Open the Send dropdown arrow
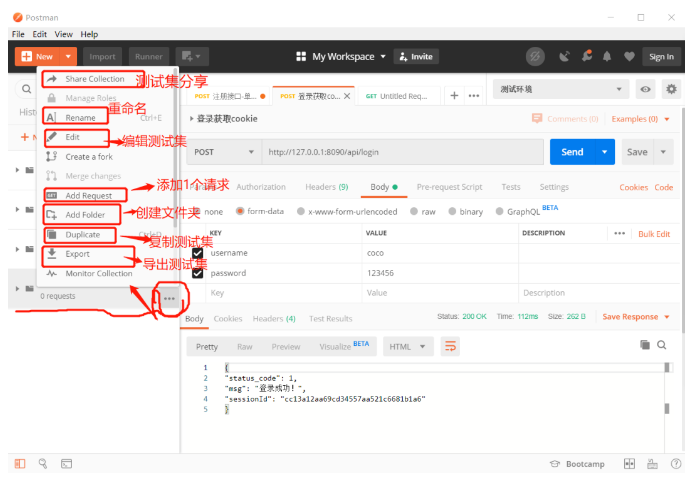Viewport: 691px width, 479px height. (605, 152)
